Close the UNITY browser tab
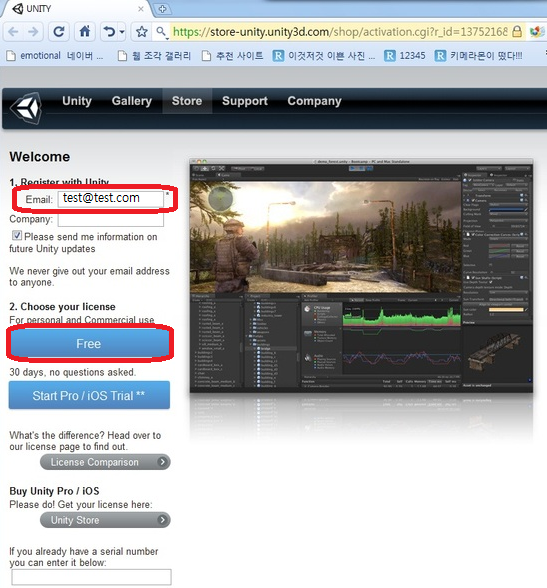Screen dimensions: 547x588 pyautogui.click(x=141, y=9)
